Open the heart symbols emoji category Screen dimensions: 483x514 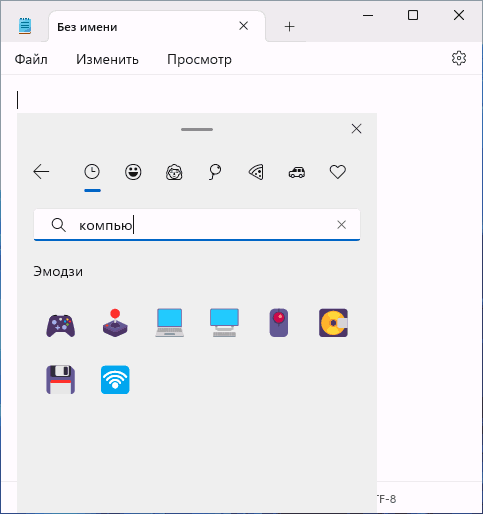[338, 172]
